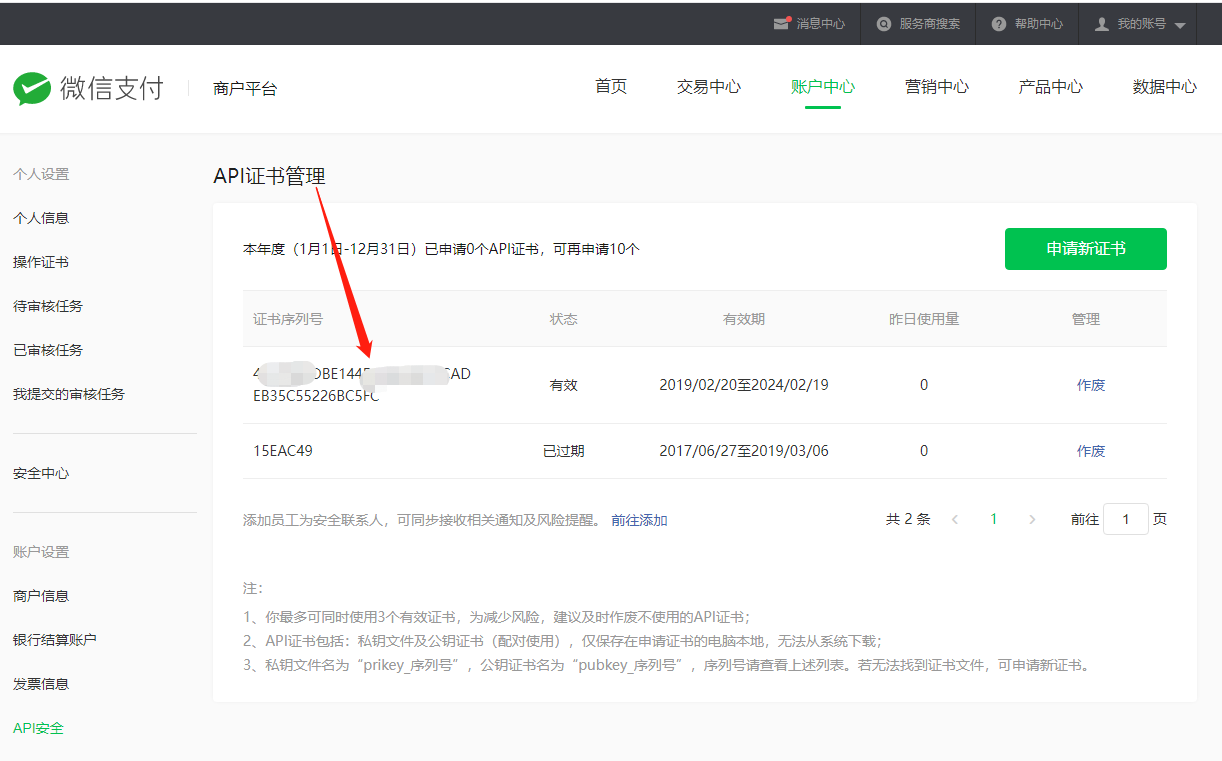Click the 证书序列号 column header
The image size is (1222, 761).
point(288,319)
